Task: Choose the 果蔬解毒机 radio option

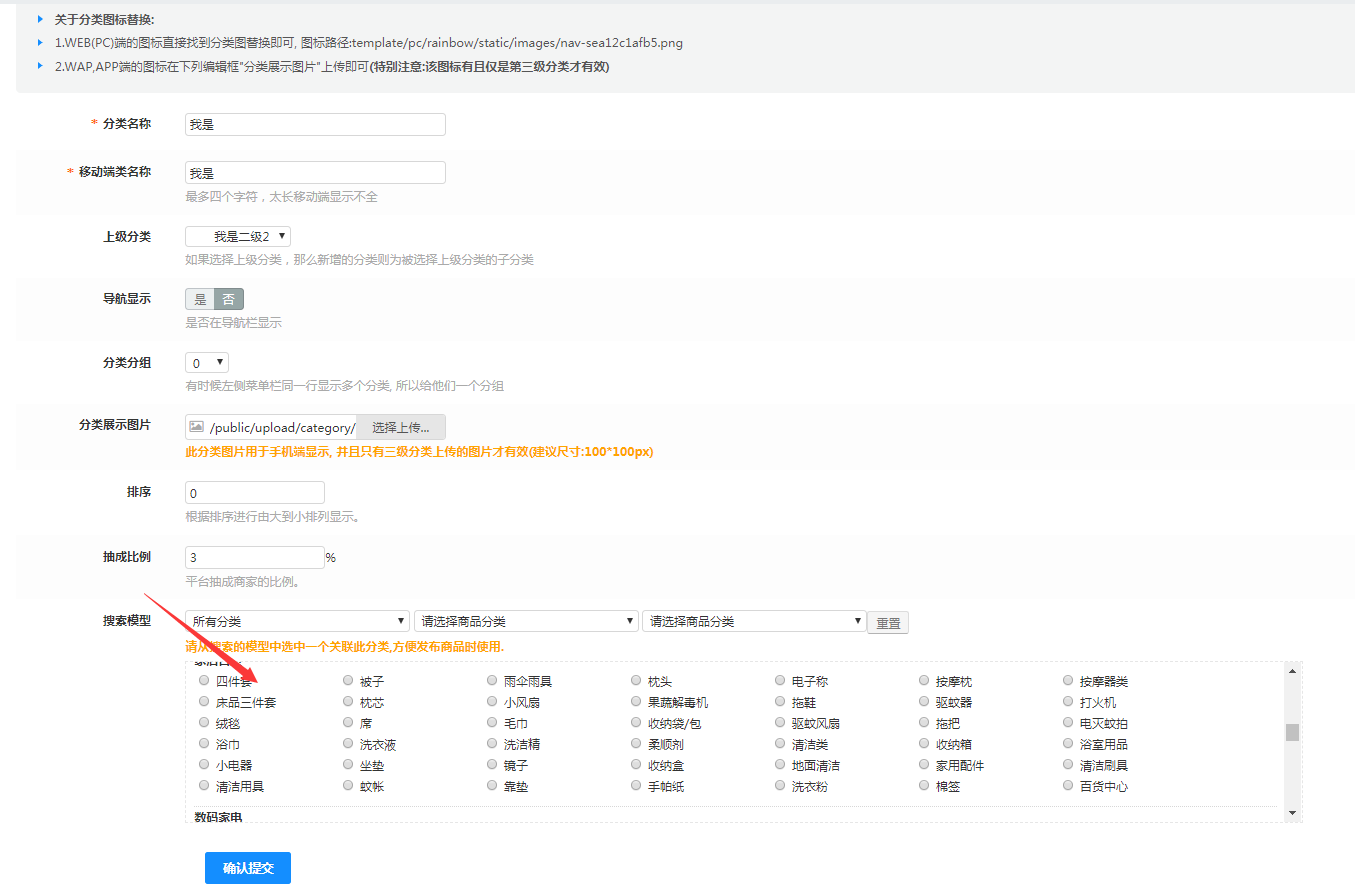Action: (x=637, y=702)
